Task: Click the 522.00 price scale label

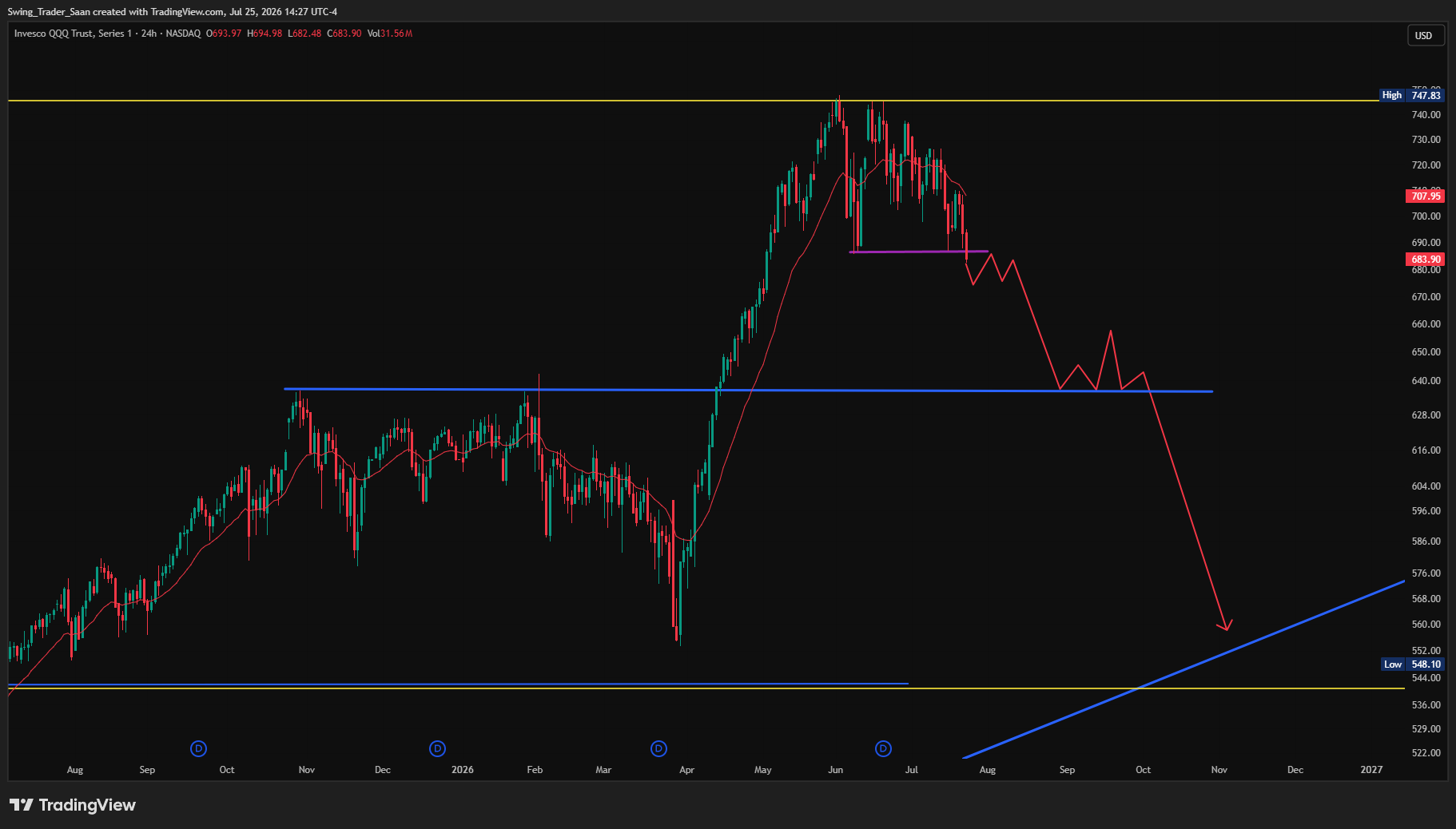Action: [1426, 753]
